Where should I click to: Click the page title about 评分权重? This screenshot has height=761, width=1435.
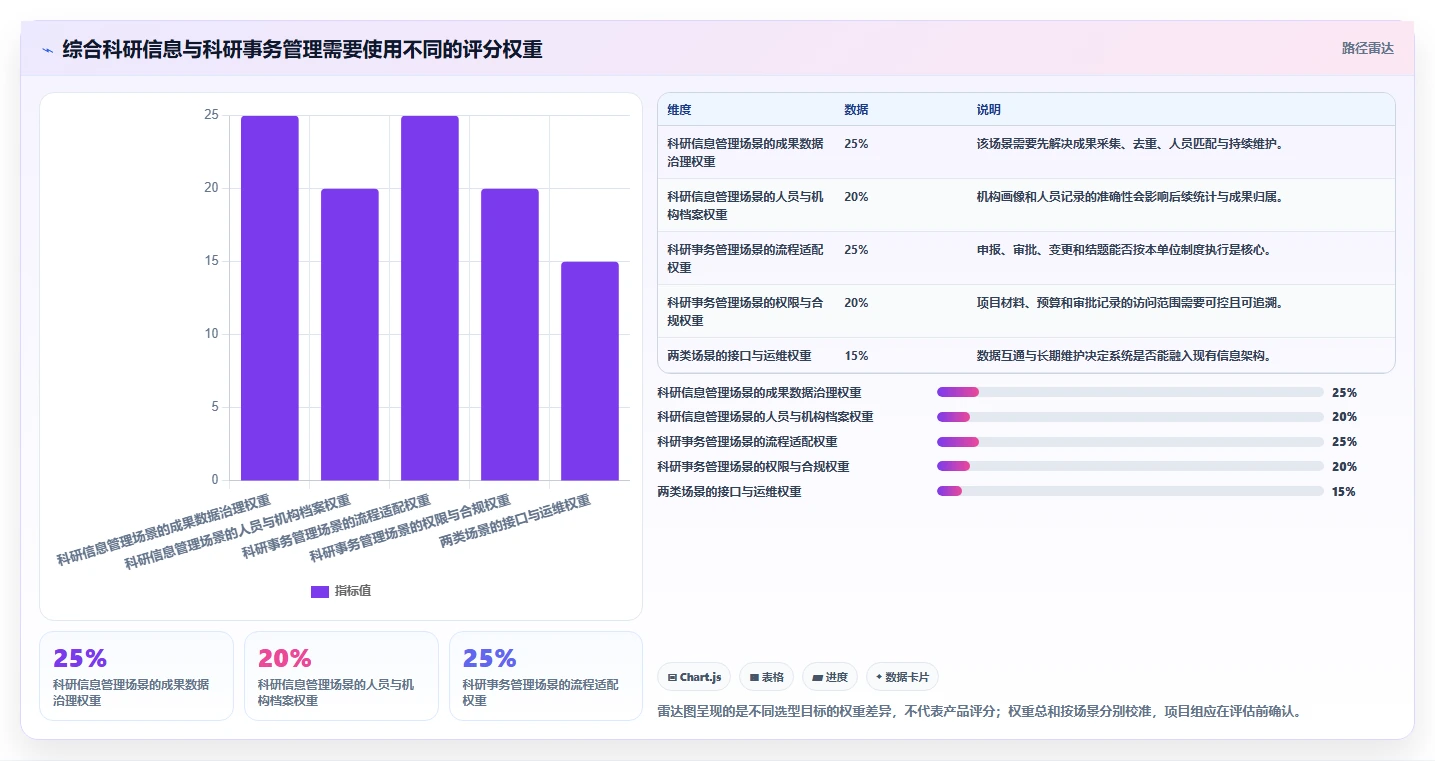302,50
